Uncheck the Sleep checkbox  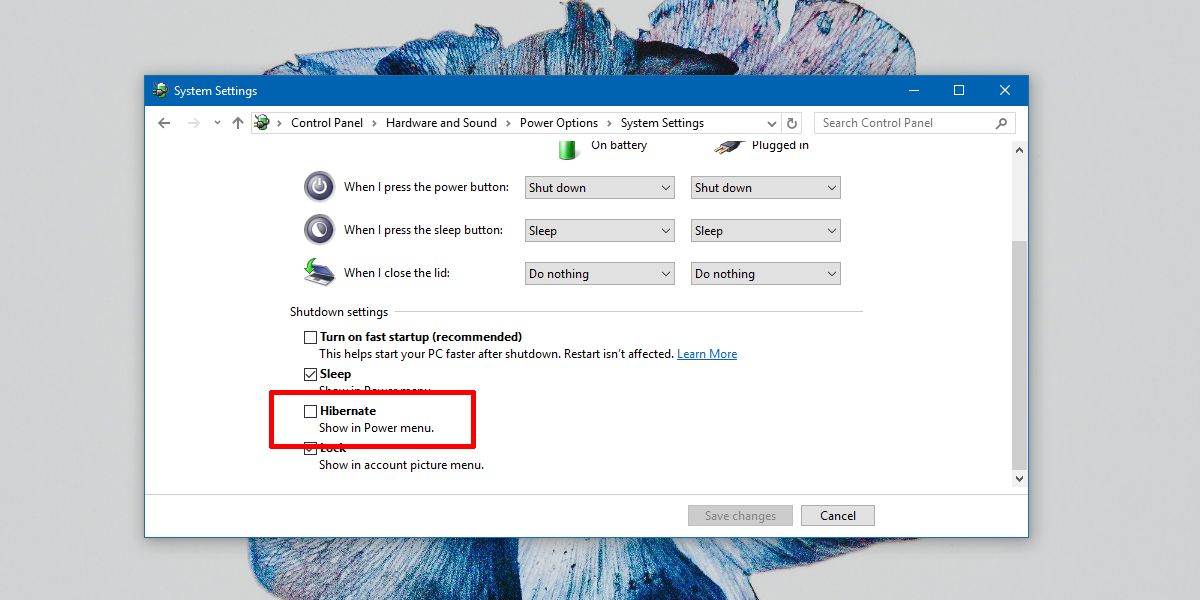click(x=311, y=374)
